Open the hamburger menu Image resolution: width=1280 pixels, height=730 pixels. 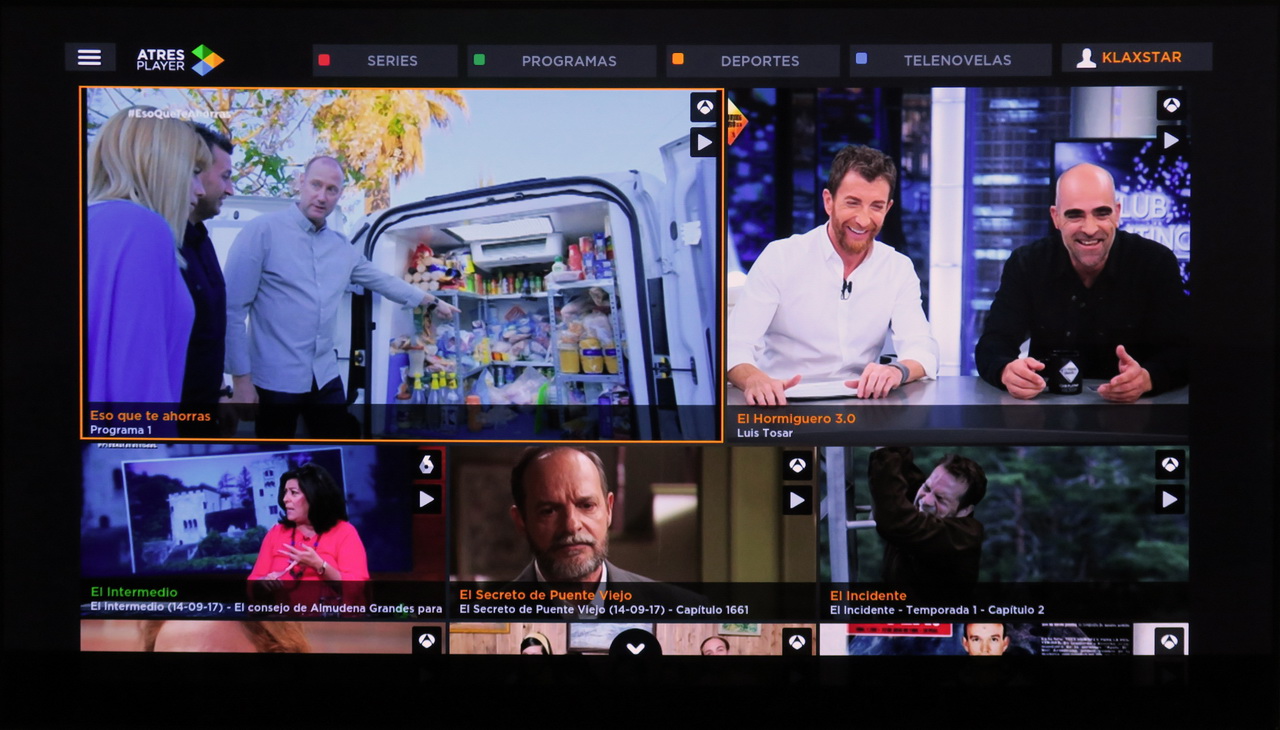tap(90, 57)
